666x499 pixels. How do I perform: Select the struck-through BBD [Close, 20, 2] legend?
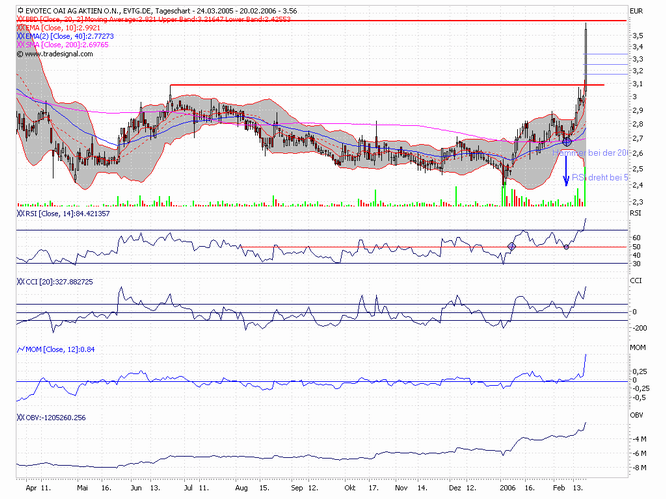158,20
